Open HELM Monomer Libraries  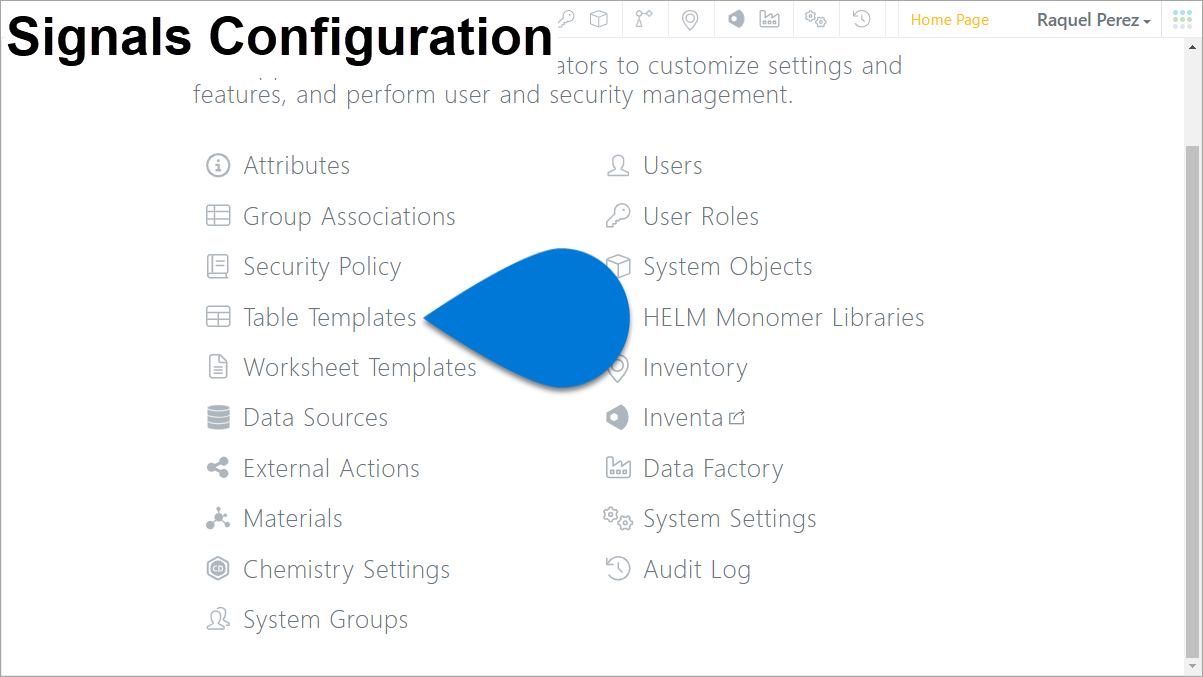click(783, 317)
